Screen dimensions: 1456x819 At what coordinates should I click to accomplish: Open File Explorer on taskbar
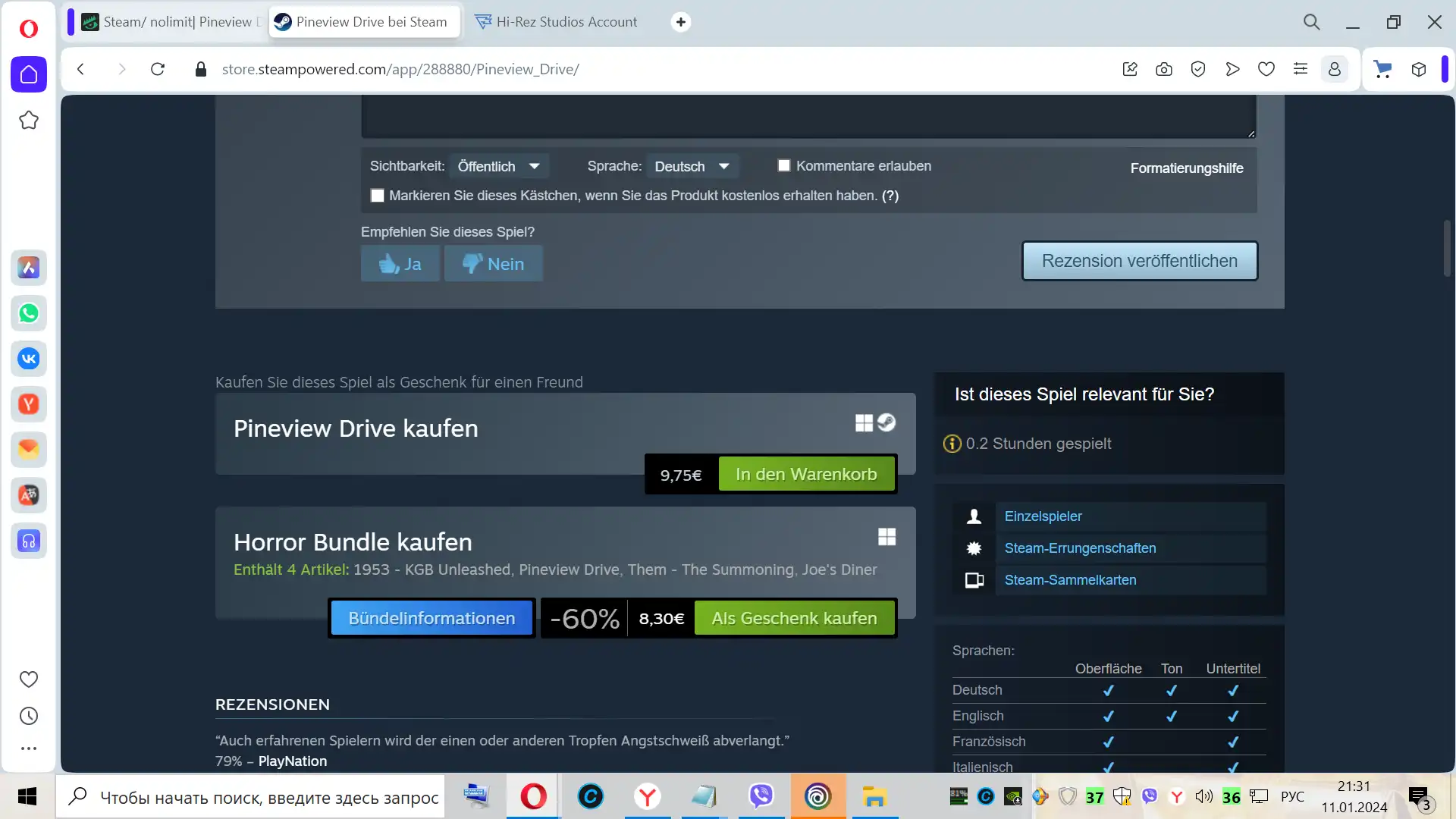click(x=874, y=796)
